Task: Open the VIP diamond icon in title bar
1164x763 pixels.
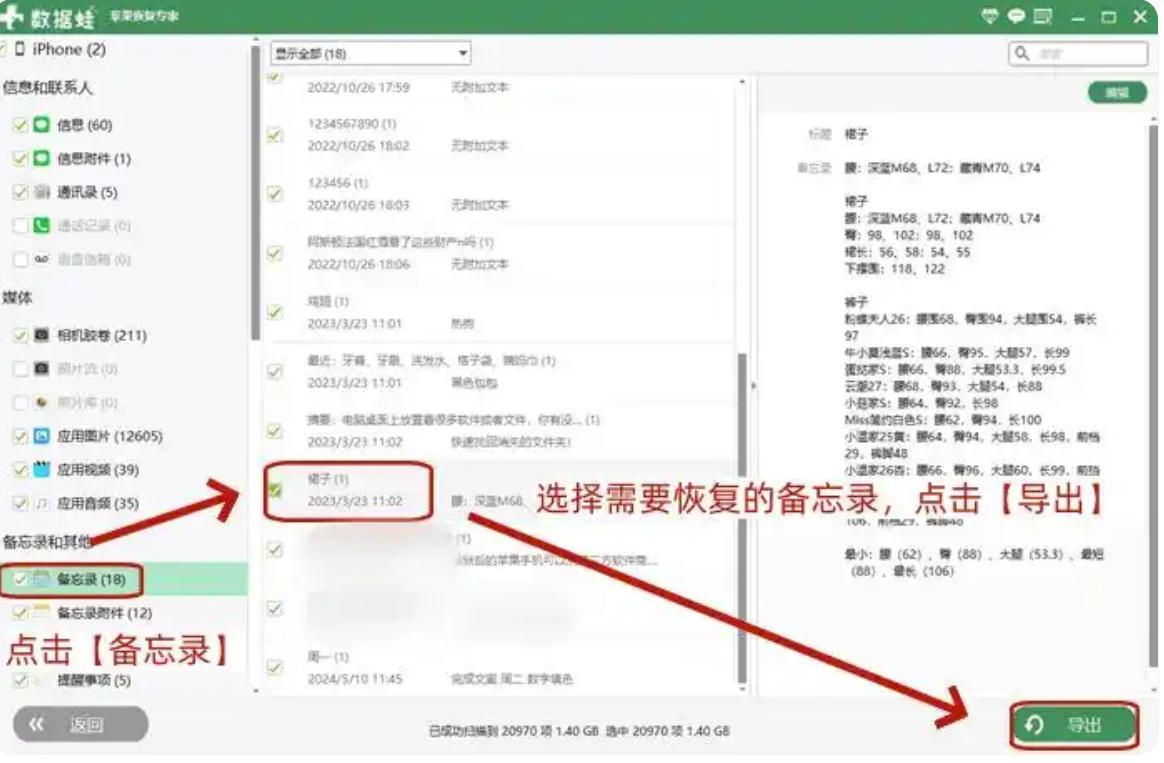Action: [x=990, y=16]
